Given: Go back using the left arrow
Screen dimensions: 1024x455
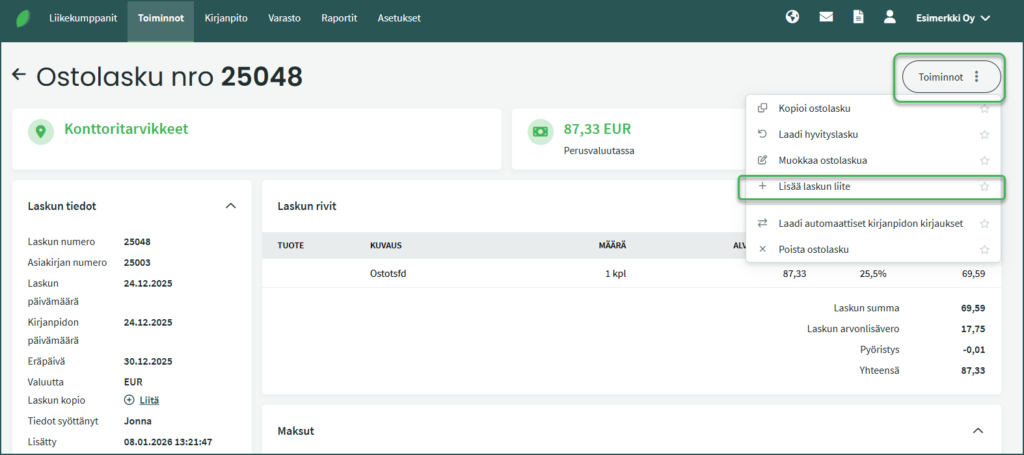Looking at the screenshot, I should click(18, 75).
